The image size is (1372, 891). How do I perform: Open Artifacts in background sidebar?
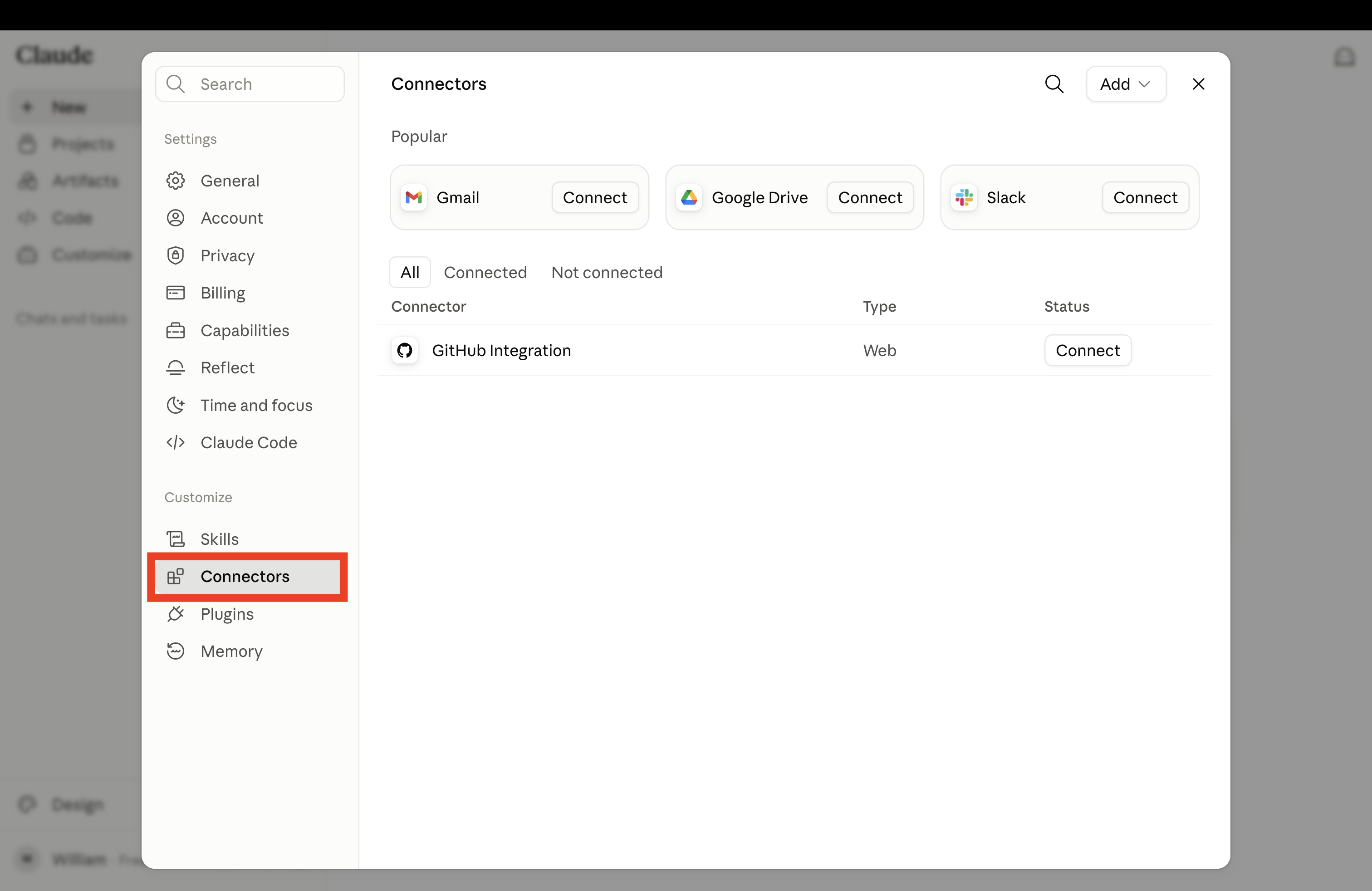pyautogui.click(x=75, y=181)
